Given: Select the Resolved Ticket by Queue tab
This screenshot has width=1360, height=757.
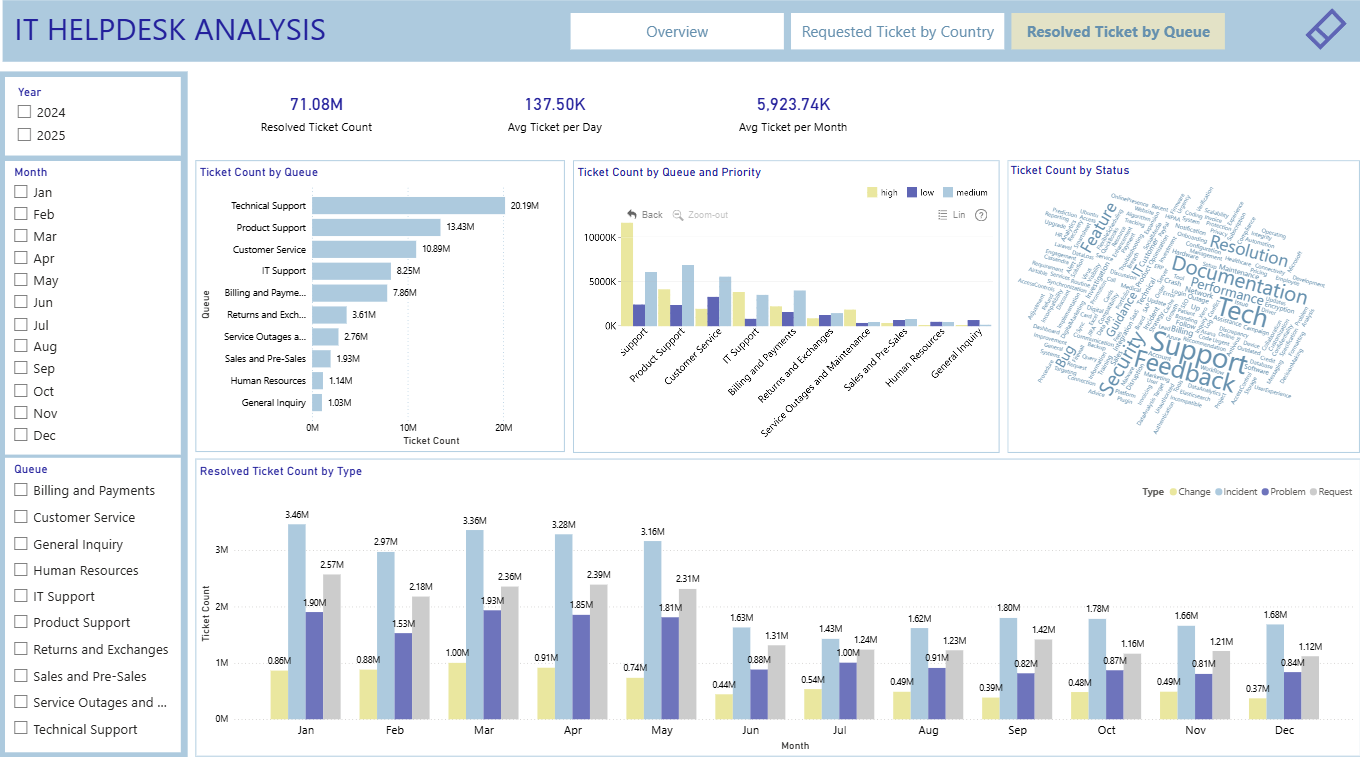Looking at the screenshot, I should 1118,31.
